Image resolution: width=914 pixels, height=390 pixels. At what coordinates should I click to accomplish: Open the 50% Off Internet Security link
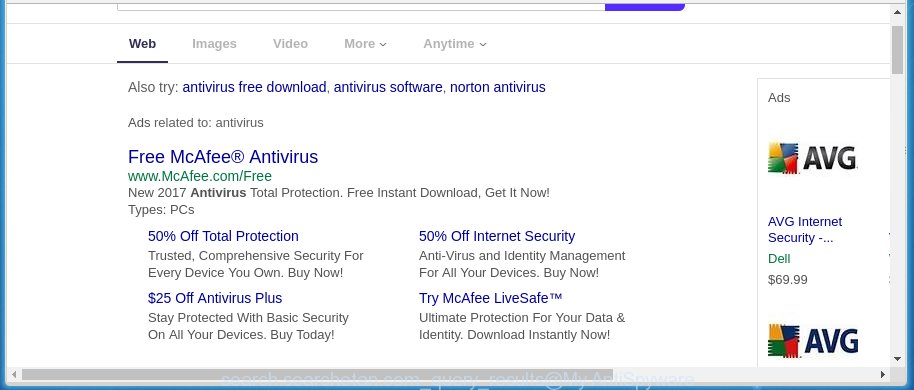[x=497, y=236]
